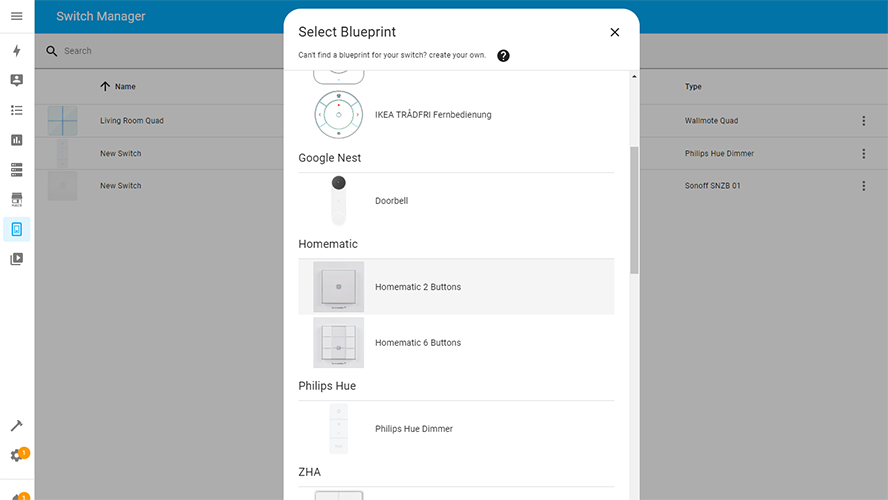The image size is (888, 500).
Task: Click the Homematic 2 Buttons thumbnail
Action: (x=339, y=287)
